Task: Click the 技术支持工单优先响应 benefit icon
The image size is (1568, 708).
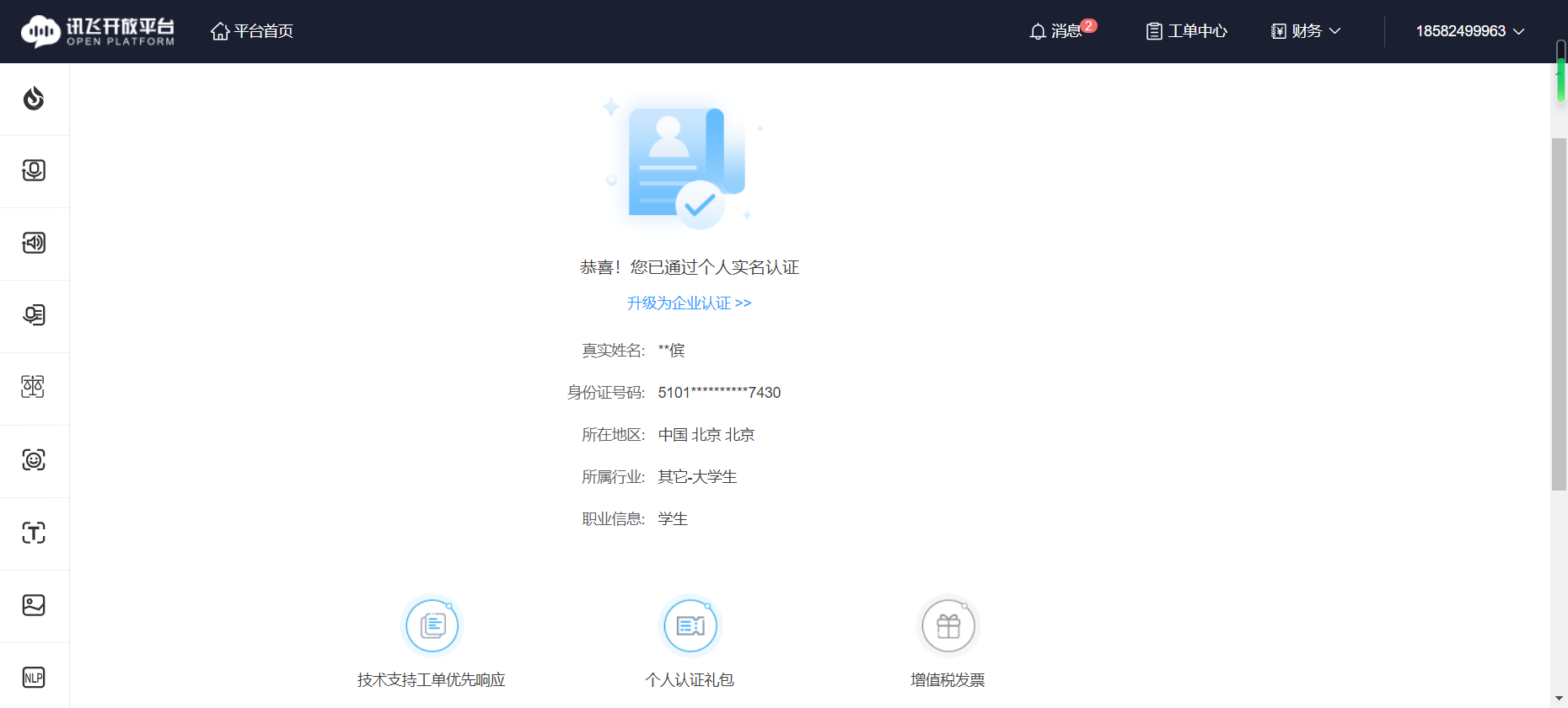Action: tap(432, 626)
